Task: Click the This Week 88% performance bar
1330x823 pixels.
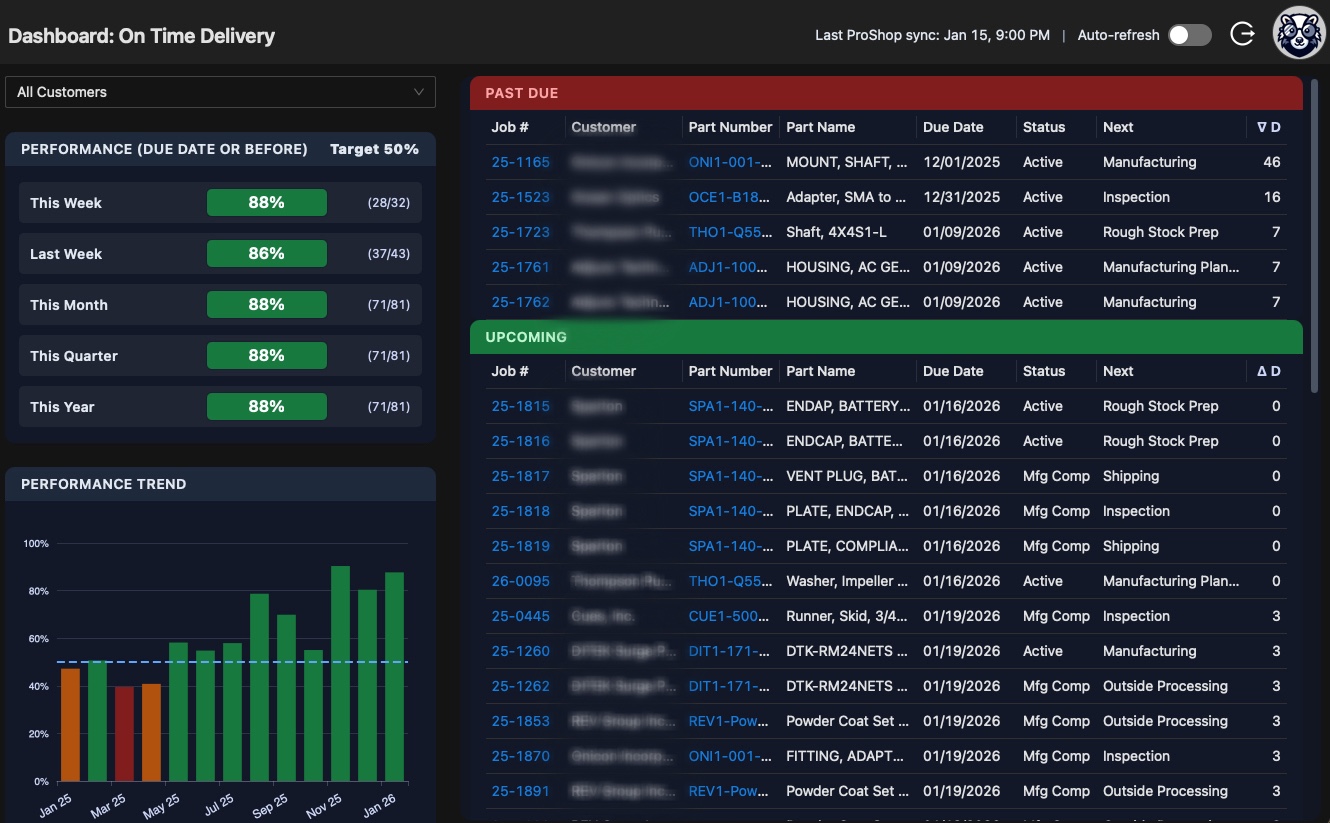Action: (266, 203)
